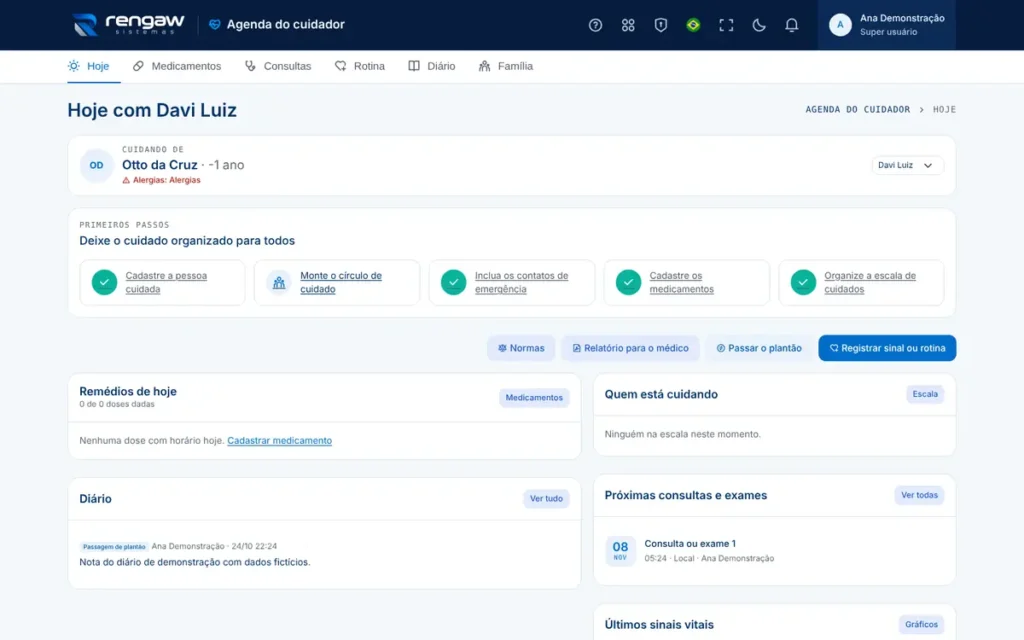Click the Otto da Cruz name
The image size is (1024, 640).
(159, 165)
